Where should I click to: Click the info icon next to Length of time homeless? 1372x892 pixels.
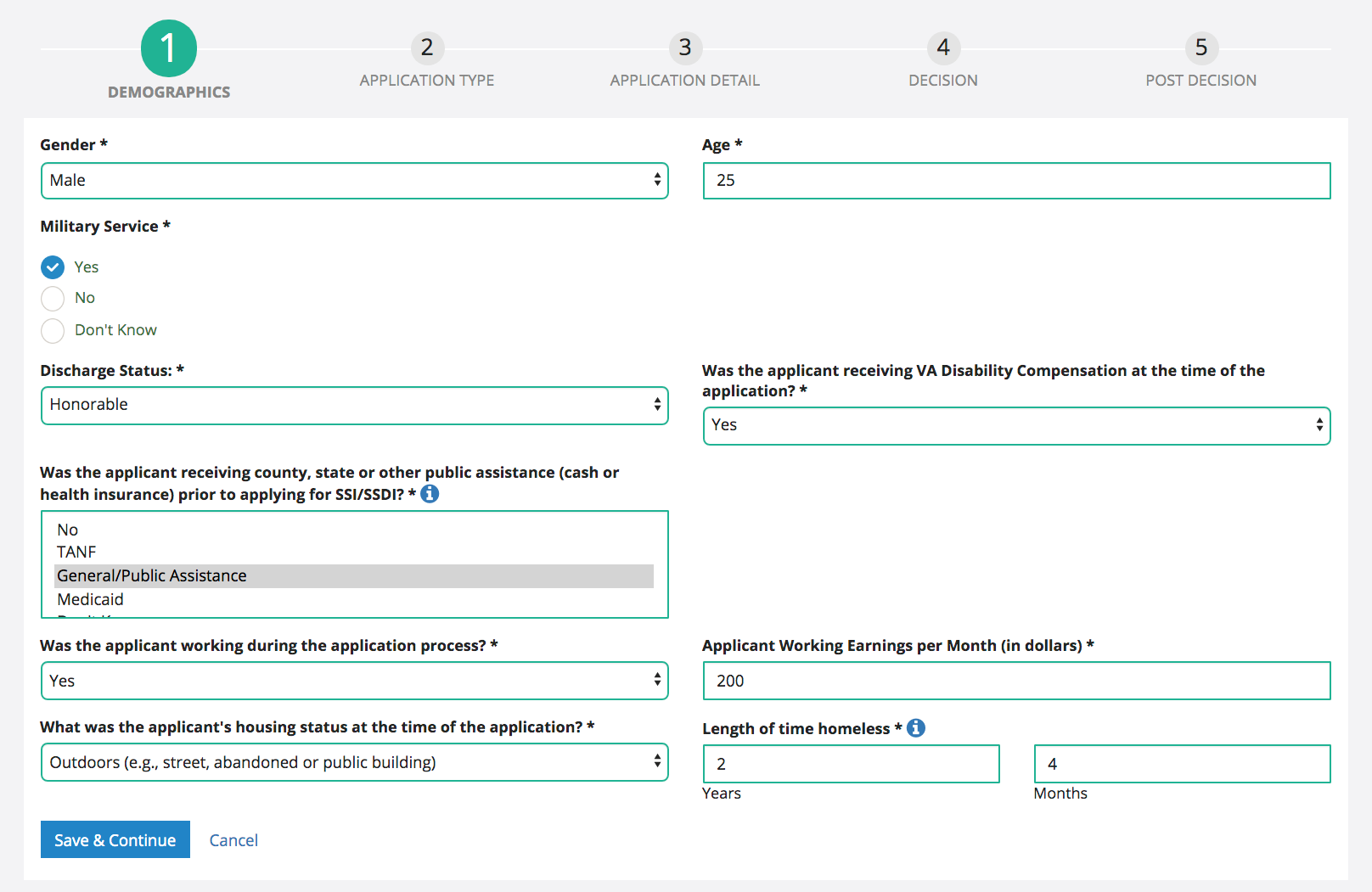point(915,727)
